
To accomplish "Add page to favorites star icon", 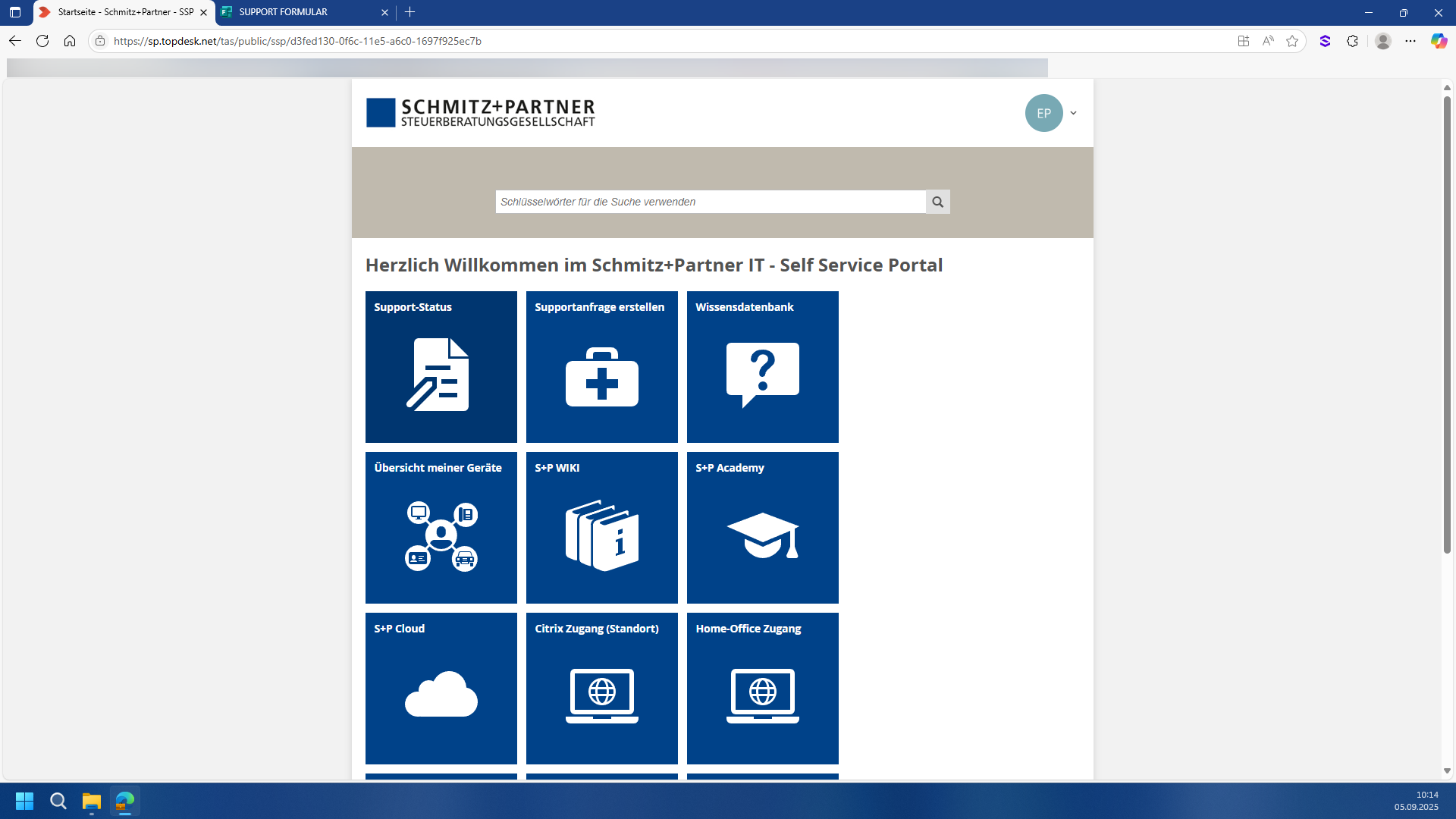I will pos(1292,41).
